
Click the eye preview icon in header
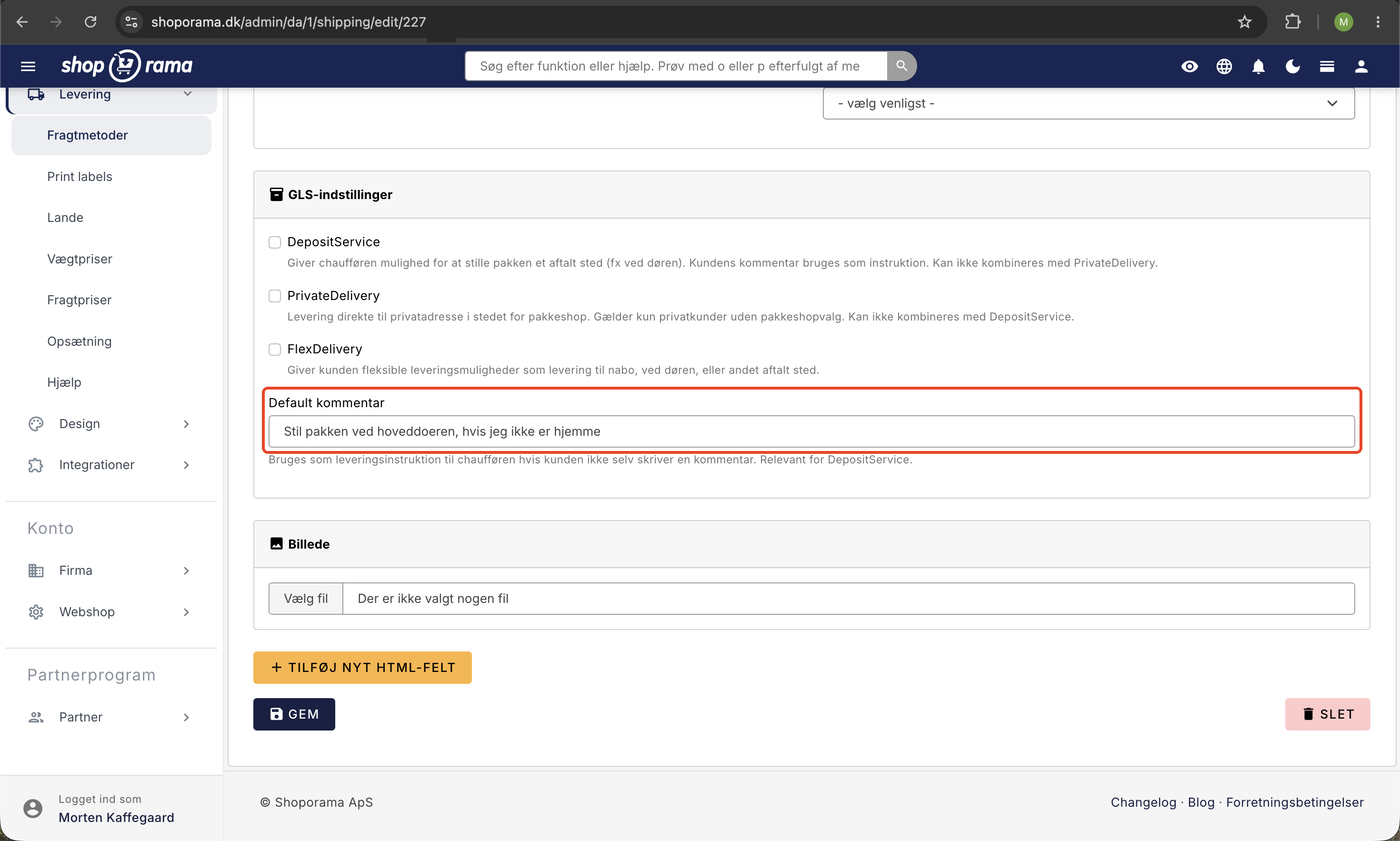pyautogui.click(x=1189, y=66)
